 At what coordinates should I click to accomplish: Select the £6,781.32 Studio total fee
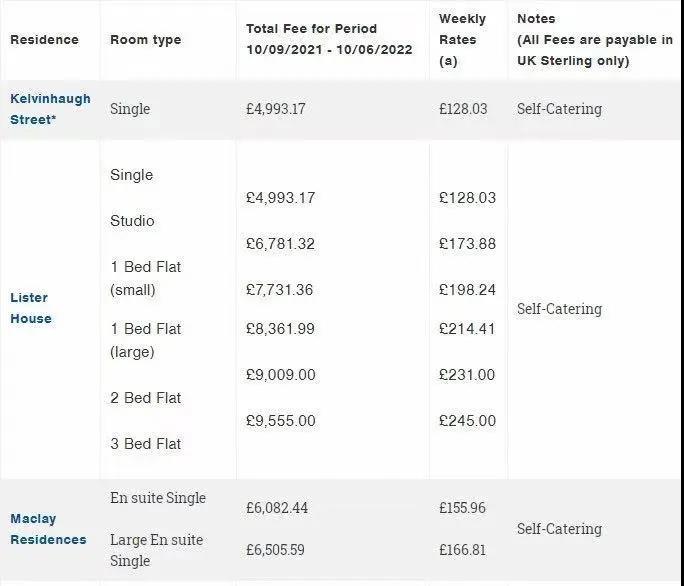(280, 243)
